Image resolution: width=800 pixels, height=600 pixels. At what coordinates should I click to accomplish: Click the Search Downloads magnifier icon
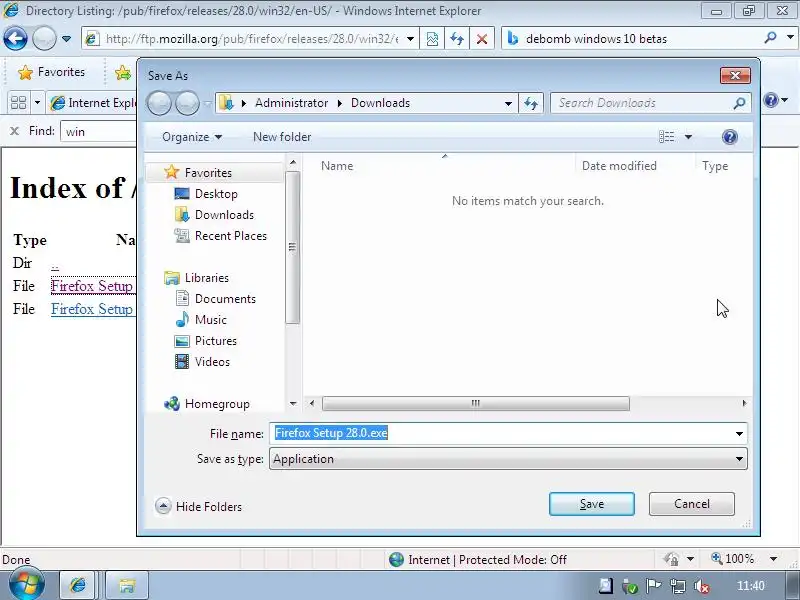pos(739,103)
